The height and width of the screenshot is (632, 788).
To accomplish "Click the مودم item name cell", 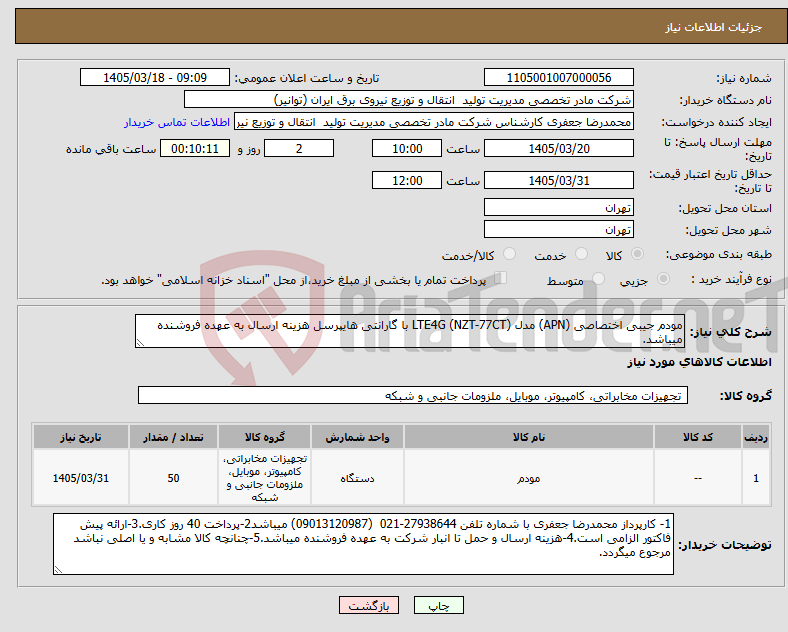I will point(529,478).
